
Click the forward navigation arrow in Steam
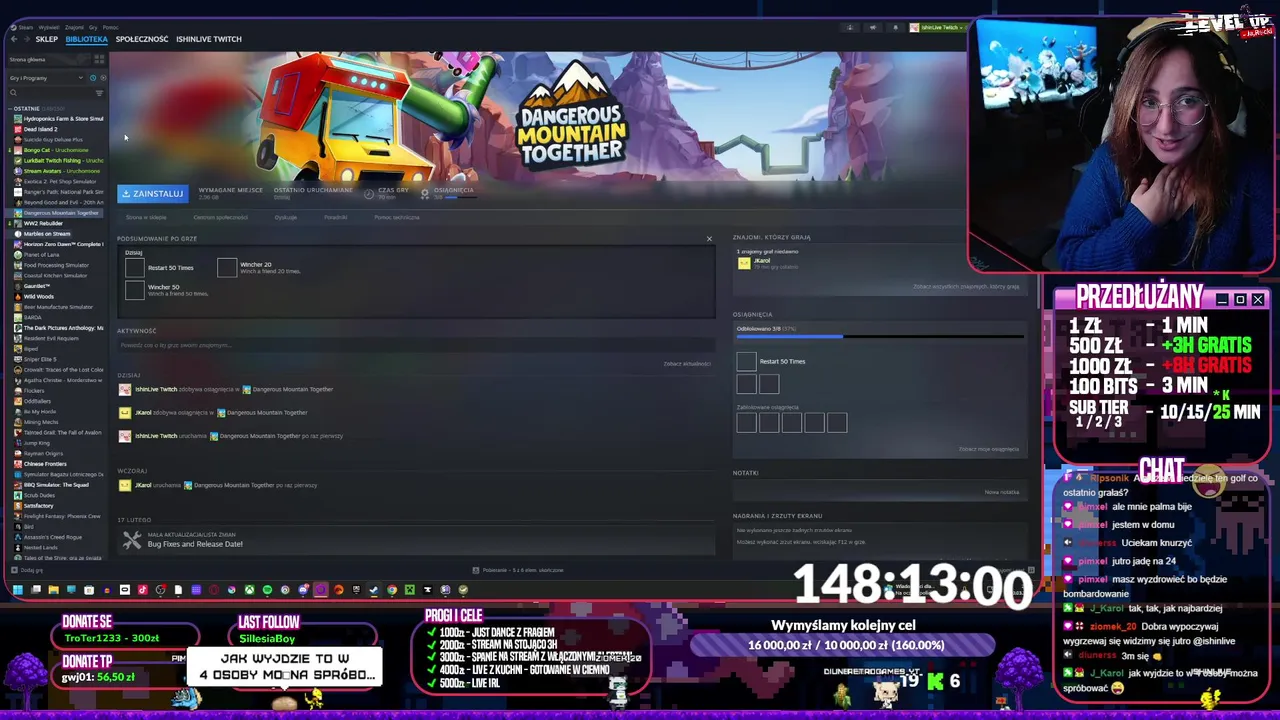pos(25,39)
